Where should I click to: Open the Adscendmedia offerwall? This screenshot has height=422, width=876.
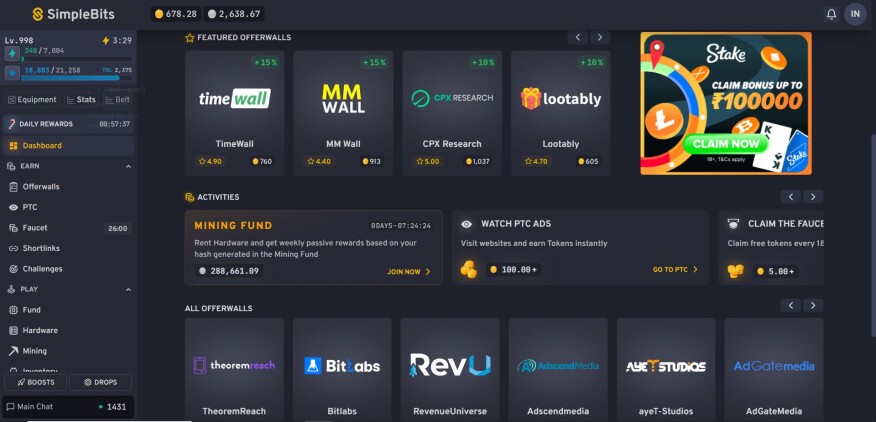(x=558, y=369)
